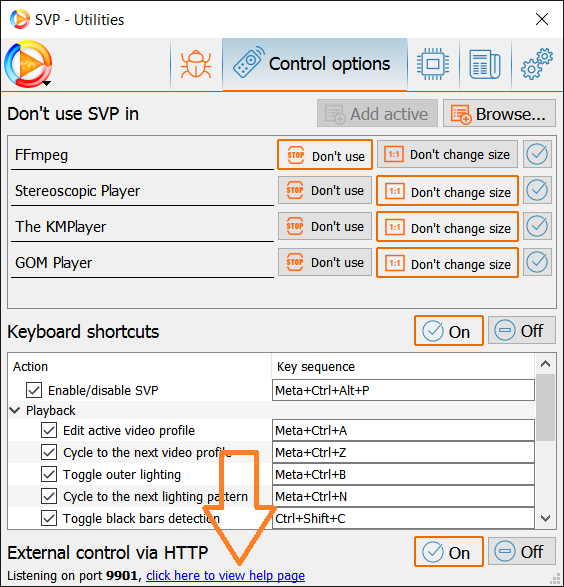Uncheck the Enable/disable SVP checkbox
The width and height of the screenshot is (564, 587).
tap(34, 390)
